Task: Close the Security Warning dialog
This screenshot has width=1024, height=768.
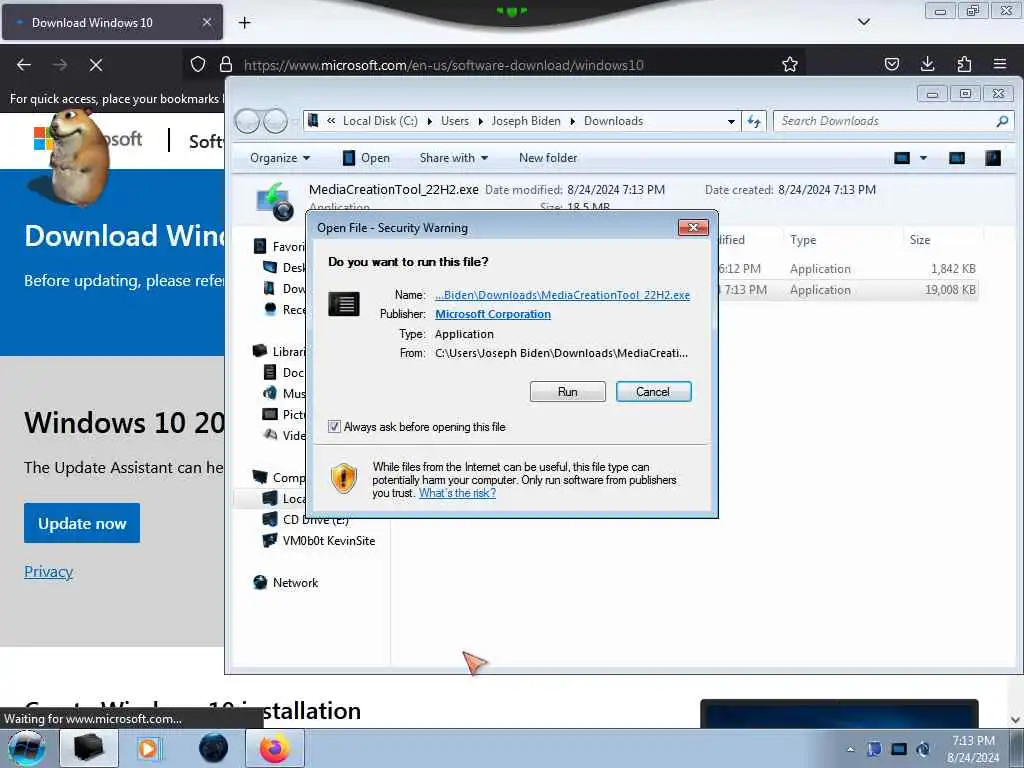Action: 693,227
